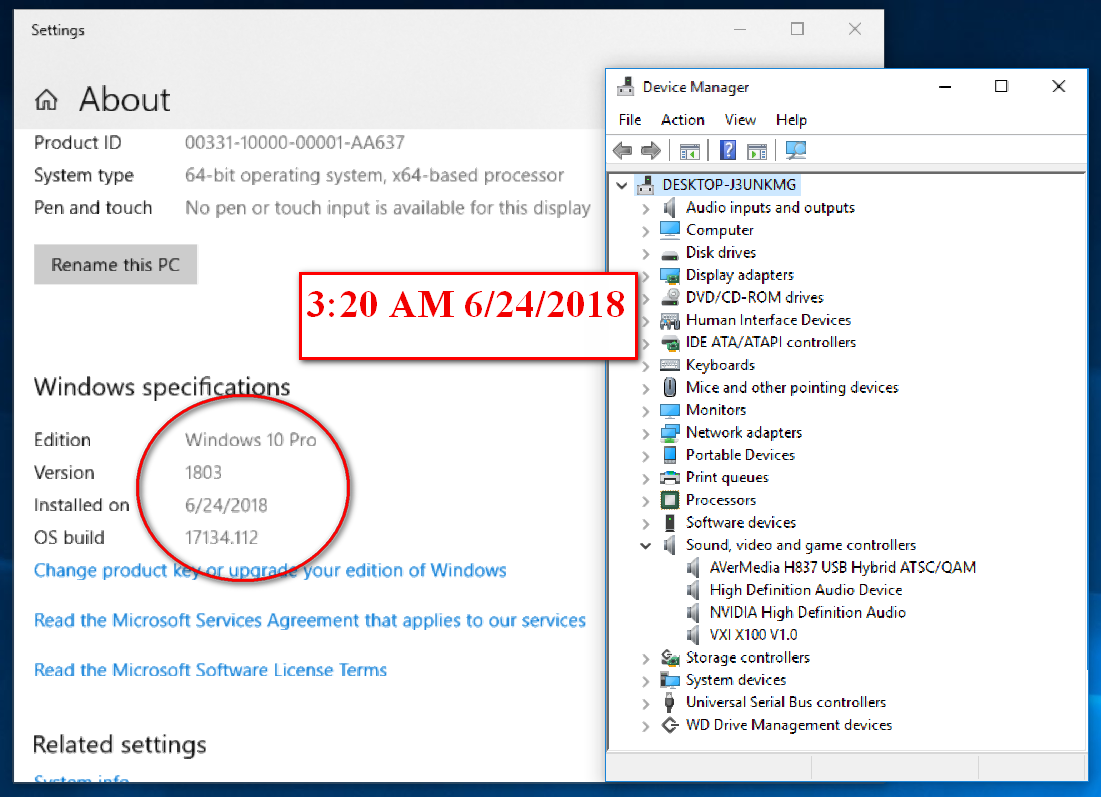Click the Keyboards category icon

coord(670,365)
